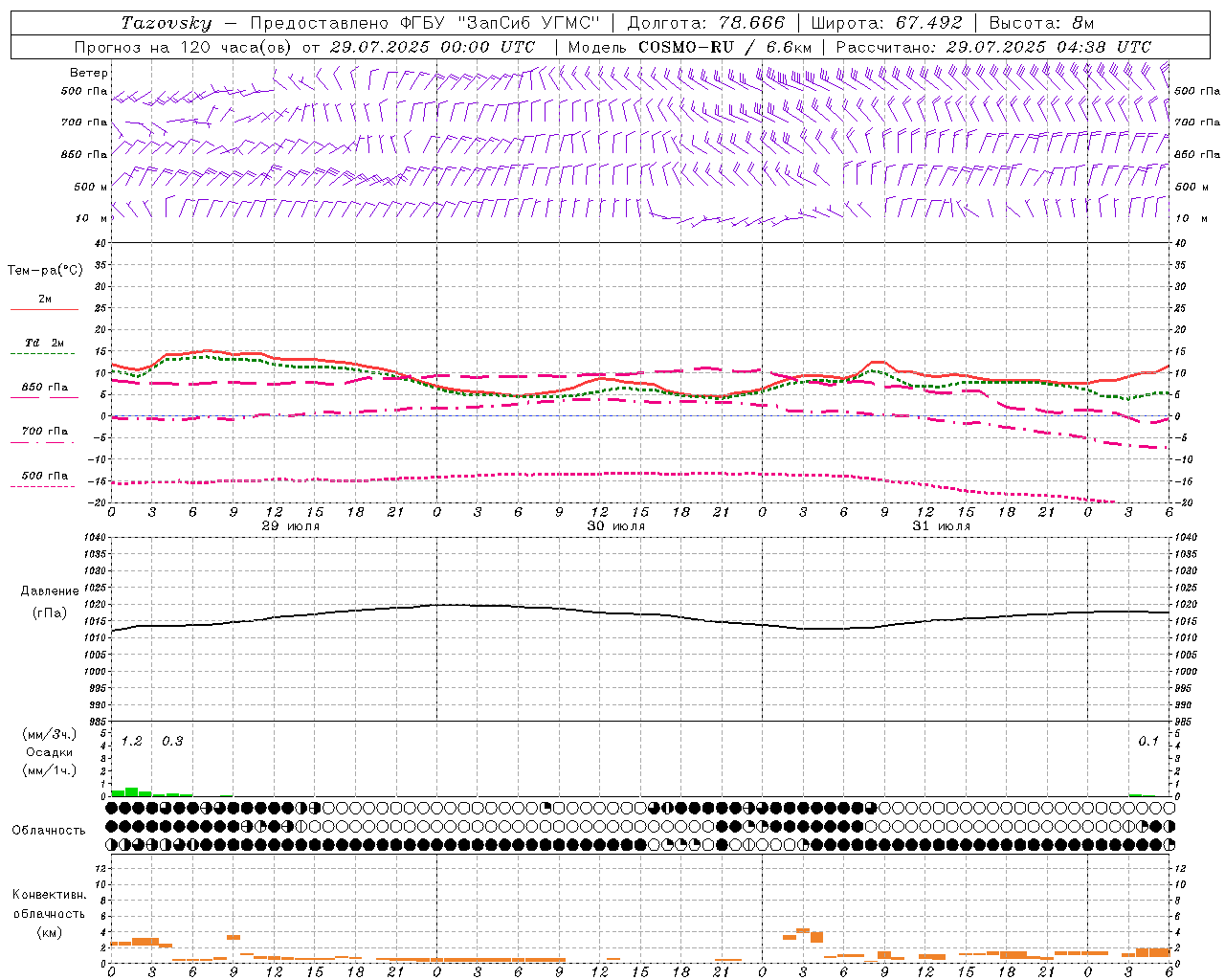Click the precipitation value 1.2
Screen dimensions: 1225x980
pyautogui.click(x=132, y=742)
